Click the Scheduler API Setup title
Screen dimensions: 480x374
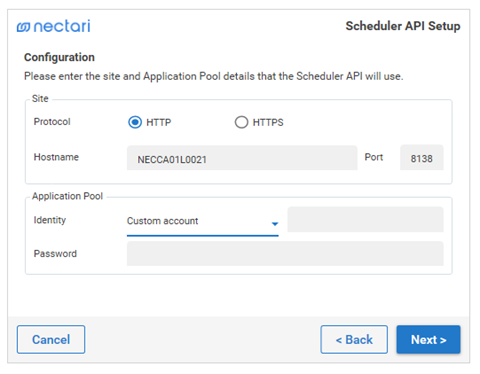click(403, 26)
